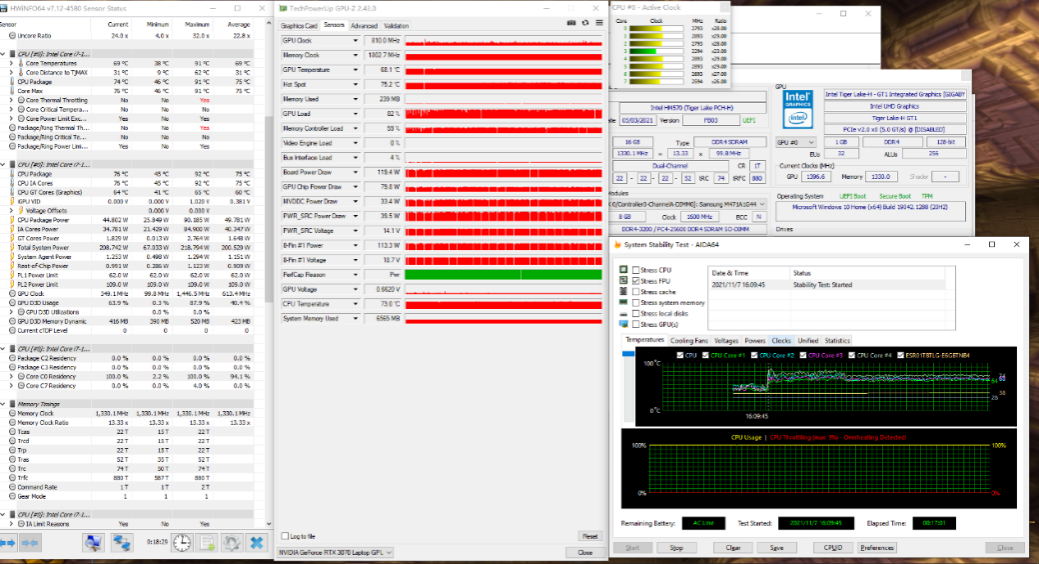This screenshot has height=564, width=1039.
Task: Click GPU-Z screenshot camera icon
Action: 571,25
